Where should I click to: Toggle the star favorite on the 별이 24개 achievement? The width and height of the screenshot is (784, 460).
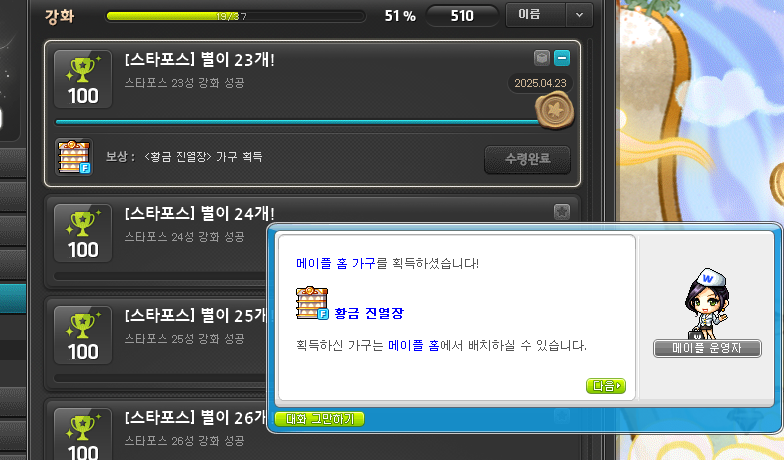(x=562, y=212)
